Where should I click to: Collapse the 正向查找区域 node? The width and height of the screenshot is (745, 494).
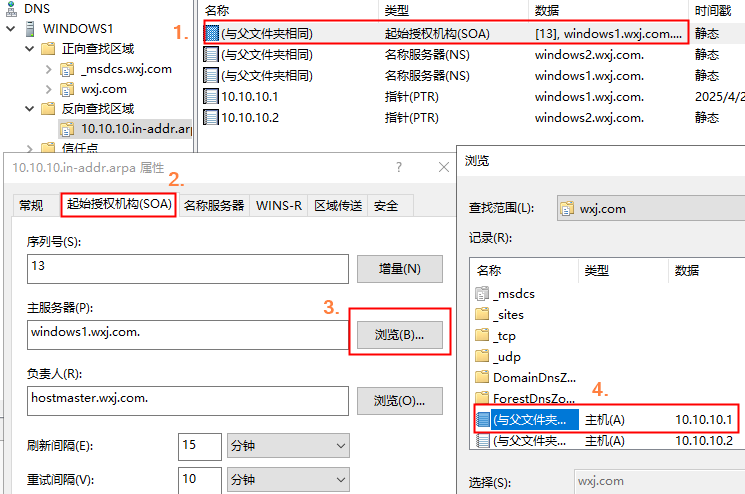(x=30, y=49)
